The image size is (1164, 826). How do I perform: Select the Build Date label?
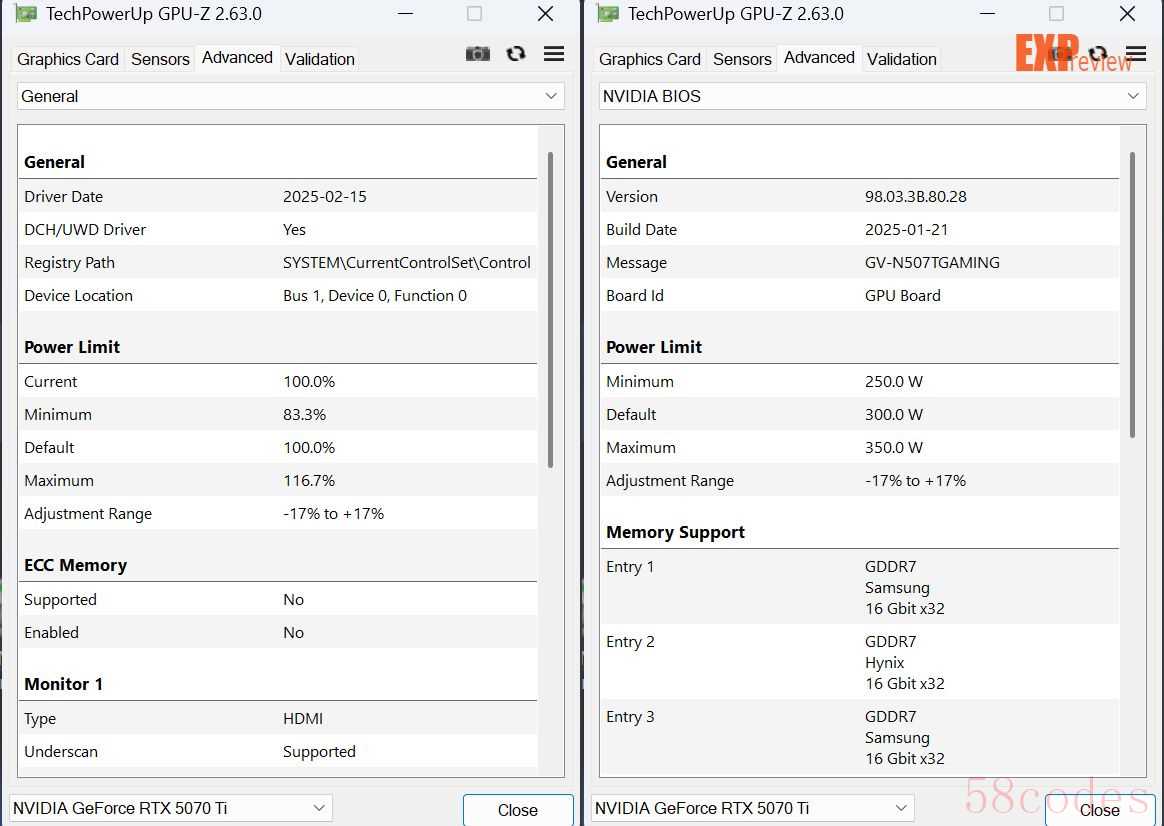tap(641, 230)
